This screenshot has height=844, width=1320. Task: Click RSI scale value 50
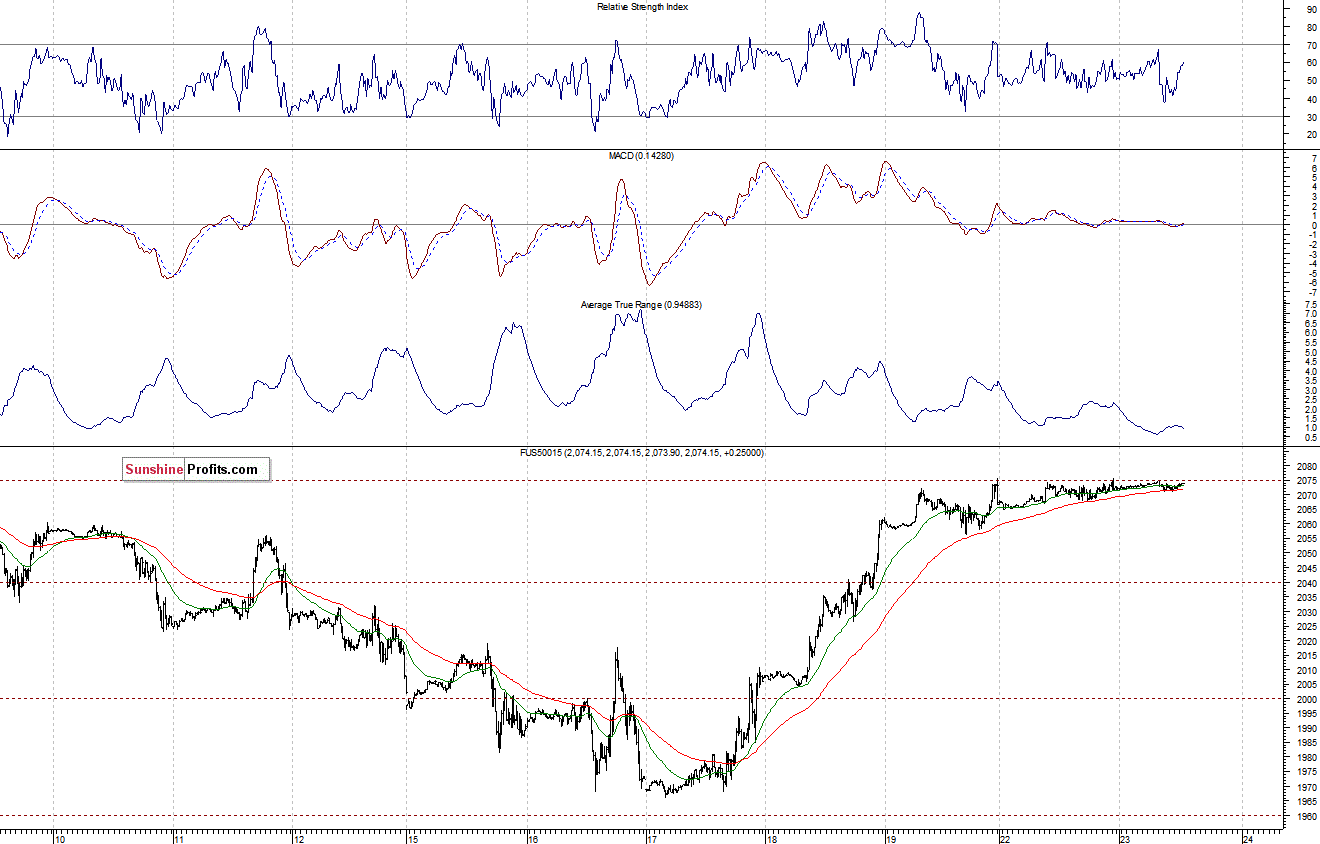pos(1311,81)
